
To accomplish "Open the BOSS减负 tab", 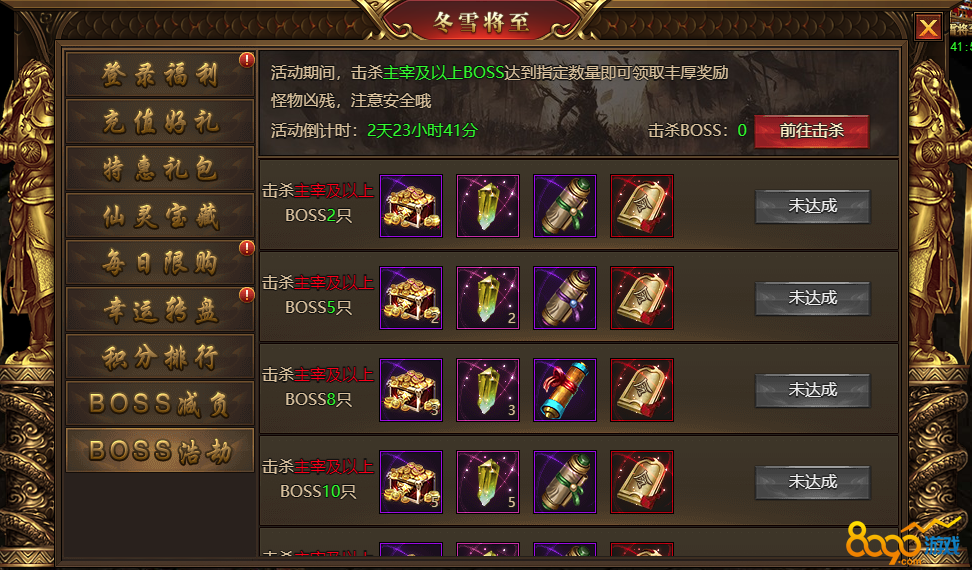I will click(x=160, y=403).
